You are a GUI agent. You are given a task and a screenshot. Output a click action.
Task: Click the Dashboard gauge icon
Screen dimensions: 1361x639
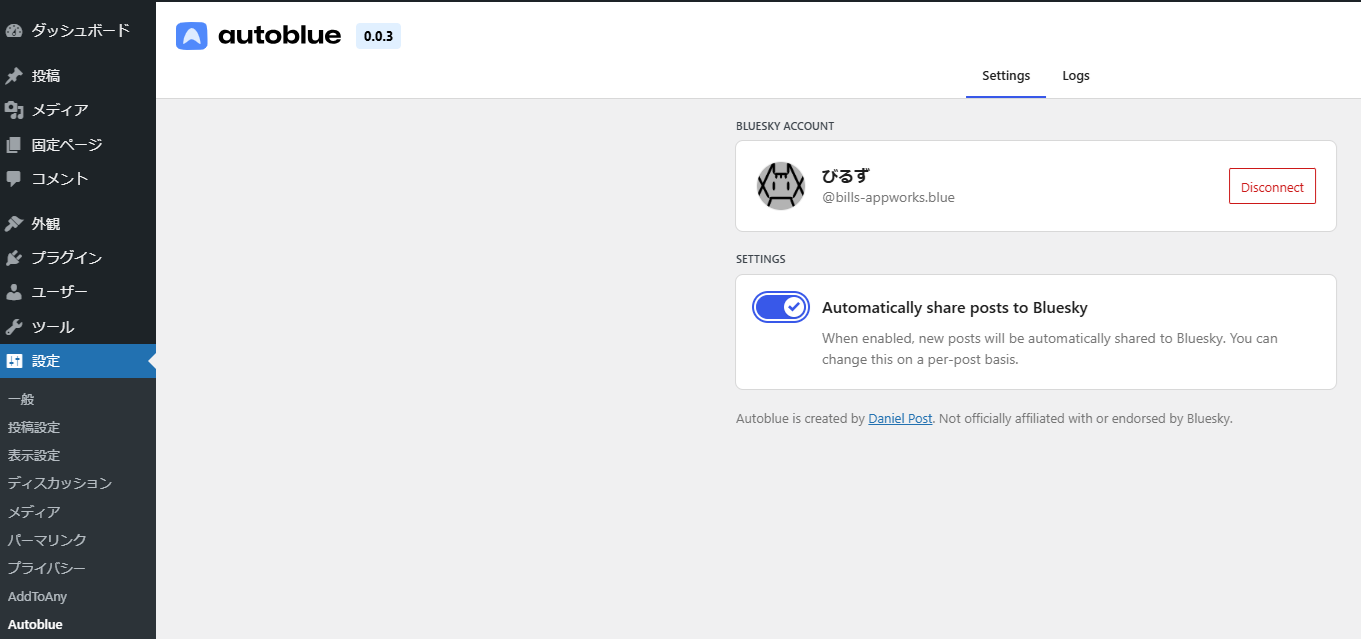[x=14, y=31]
